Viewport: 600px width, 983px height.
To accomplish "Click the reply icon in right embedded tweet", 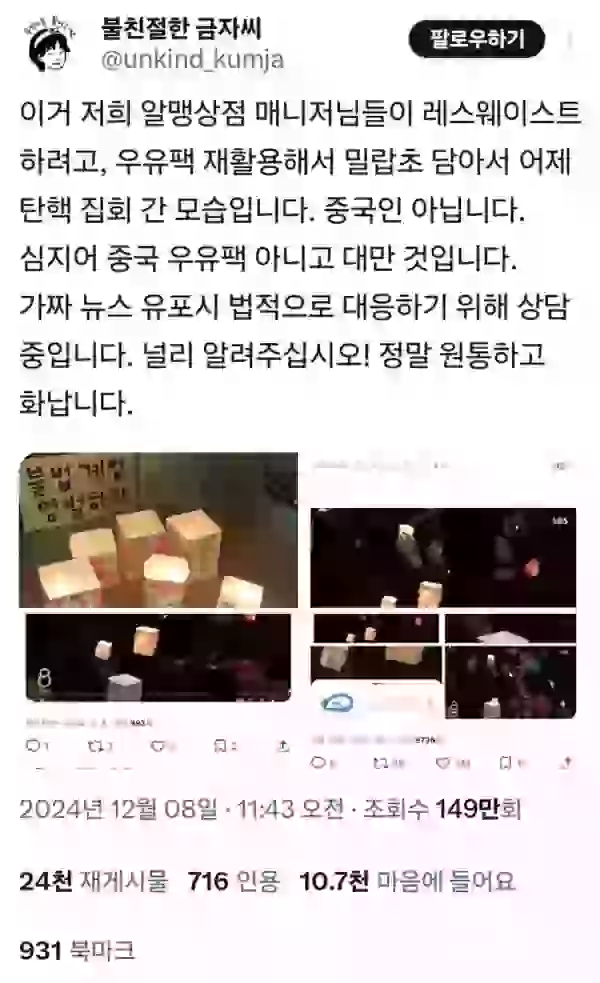I will pyautogui.click(x=318, y=762).
